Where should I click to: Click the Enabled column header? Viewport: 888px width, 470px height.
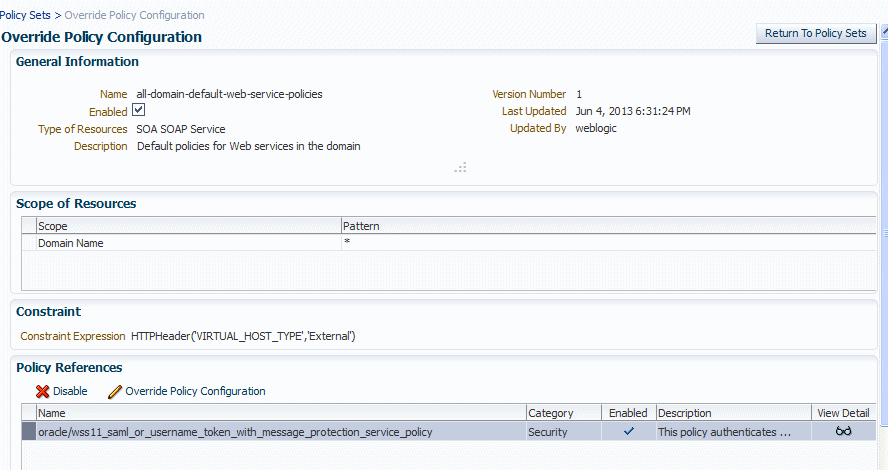tap(628, 413)
